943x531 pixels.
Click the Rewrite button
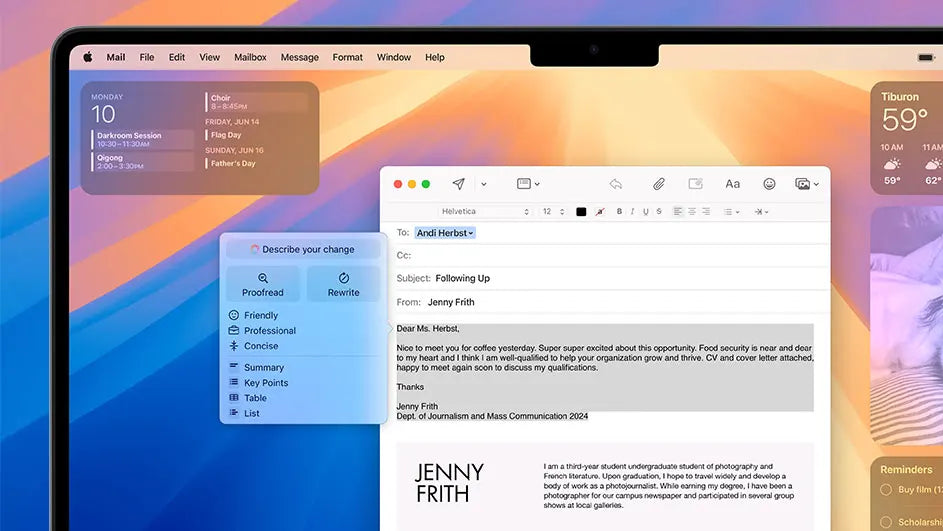click(343, 284)
